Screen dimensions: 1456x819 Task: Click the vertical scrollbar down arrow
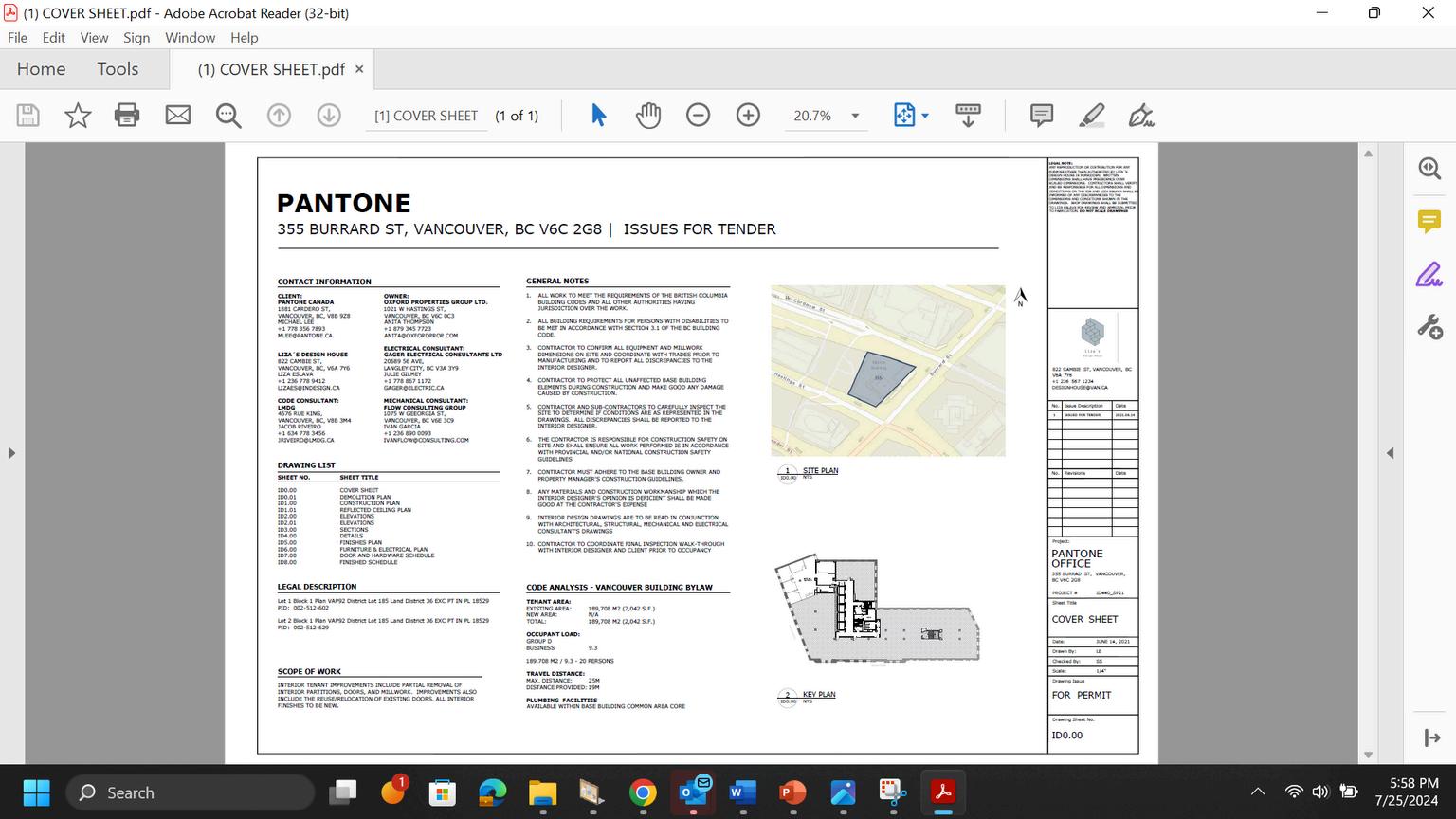click(1368, 755)
